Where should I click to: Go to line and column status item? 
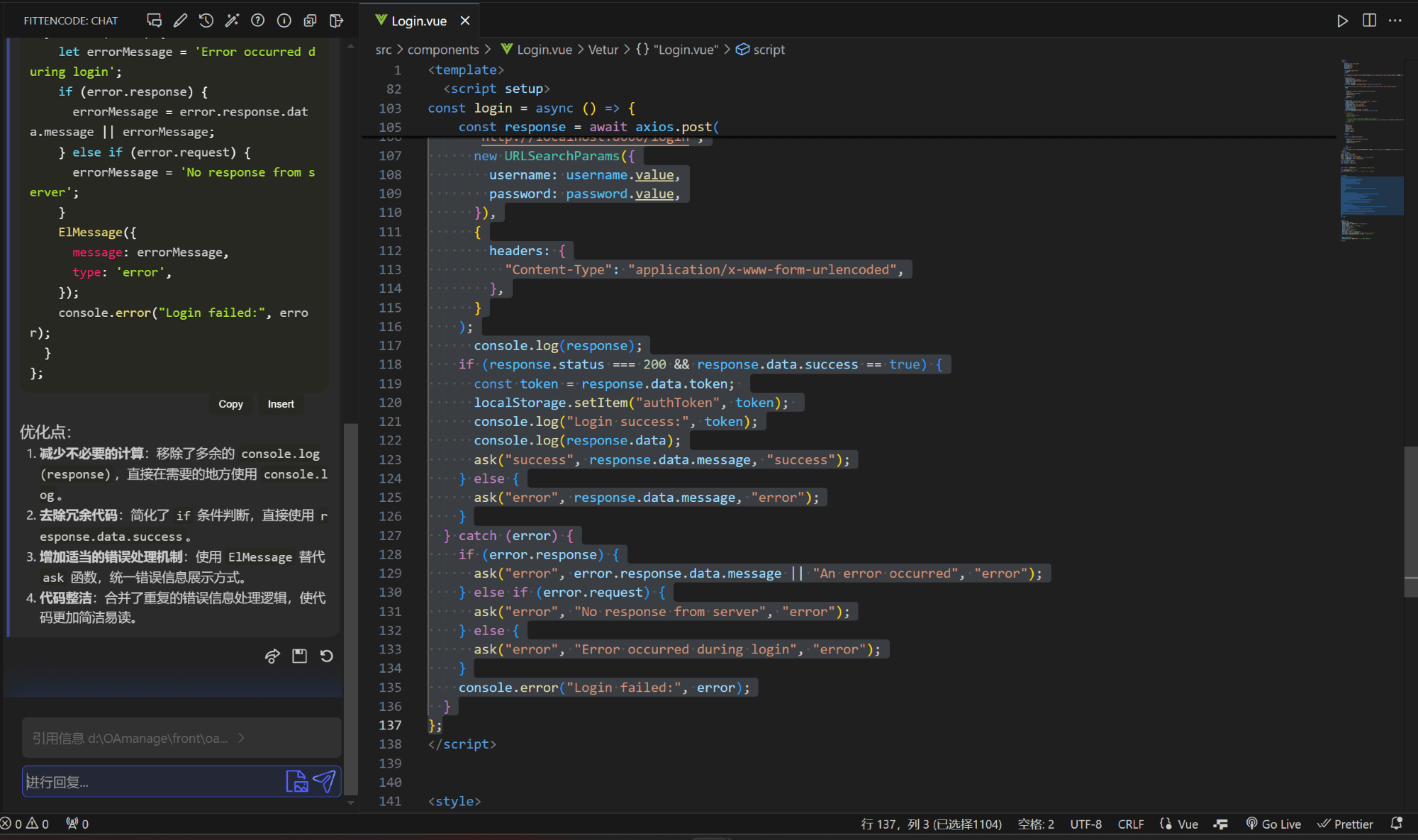931,824
